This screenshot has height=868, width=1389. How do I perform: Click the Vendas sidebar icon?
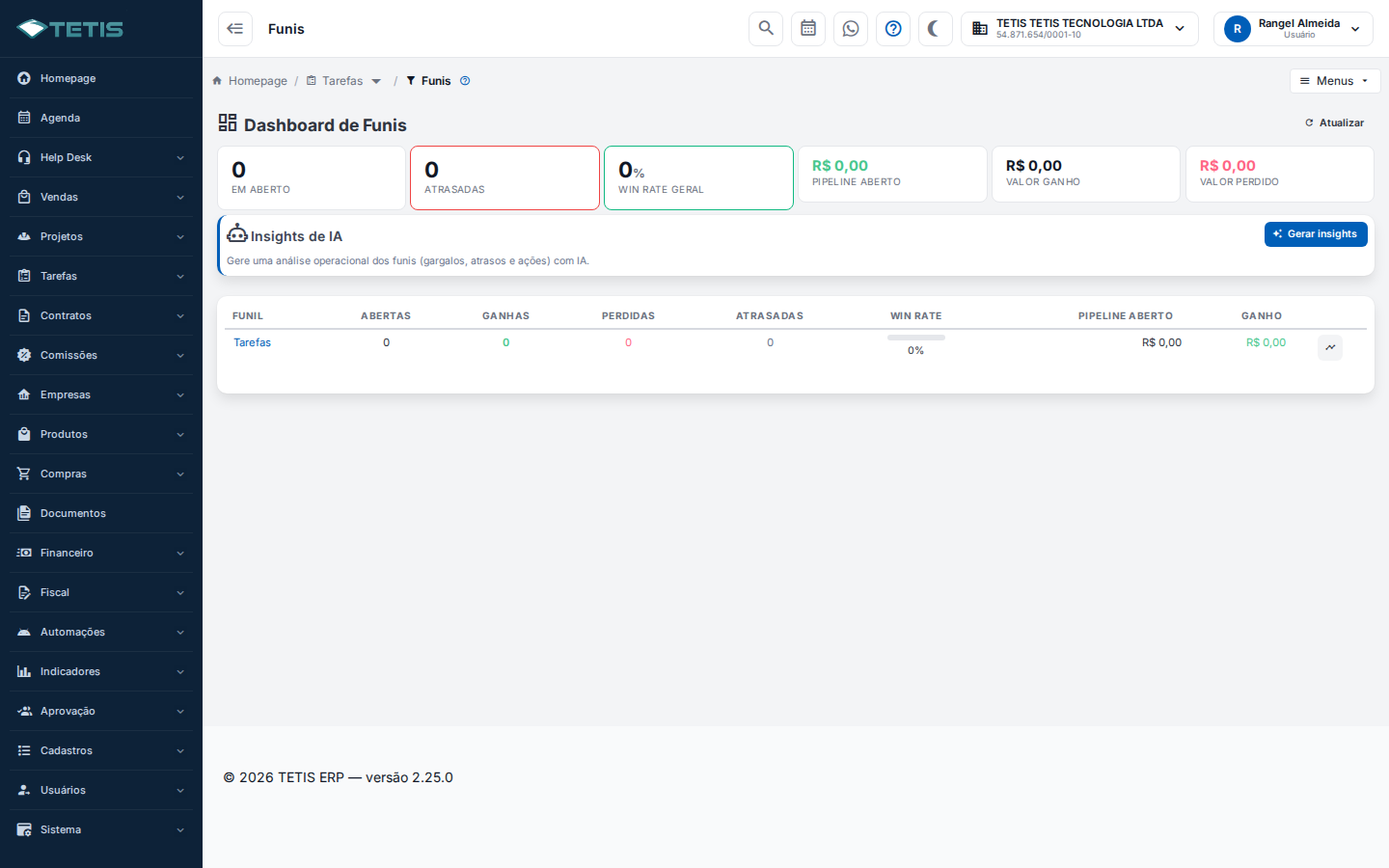pyautogui.click(x=24, y=197)
